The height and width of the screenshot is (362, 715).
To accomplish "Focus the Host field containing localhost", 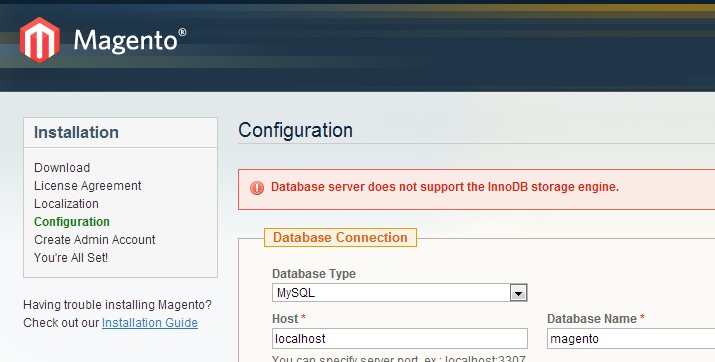I will click(400, 339).
